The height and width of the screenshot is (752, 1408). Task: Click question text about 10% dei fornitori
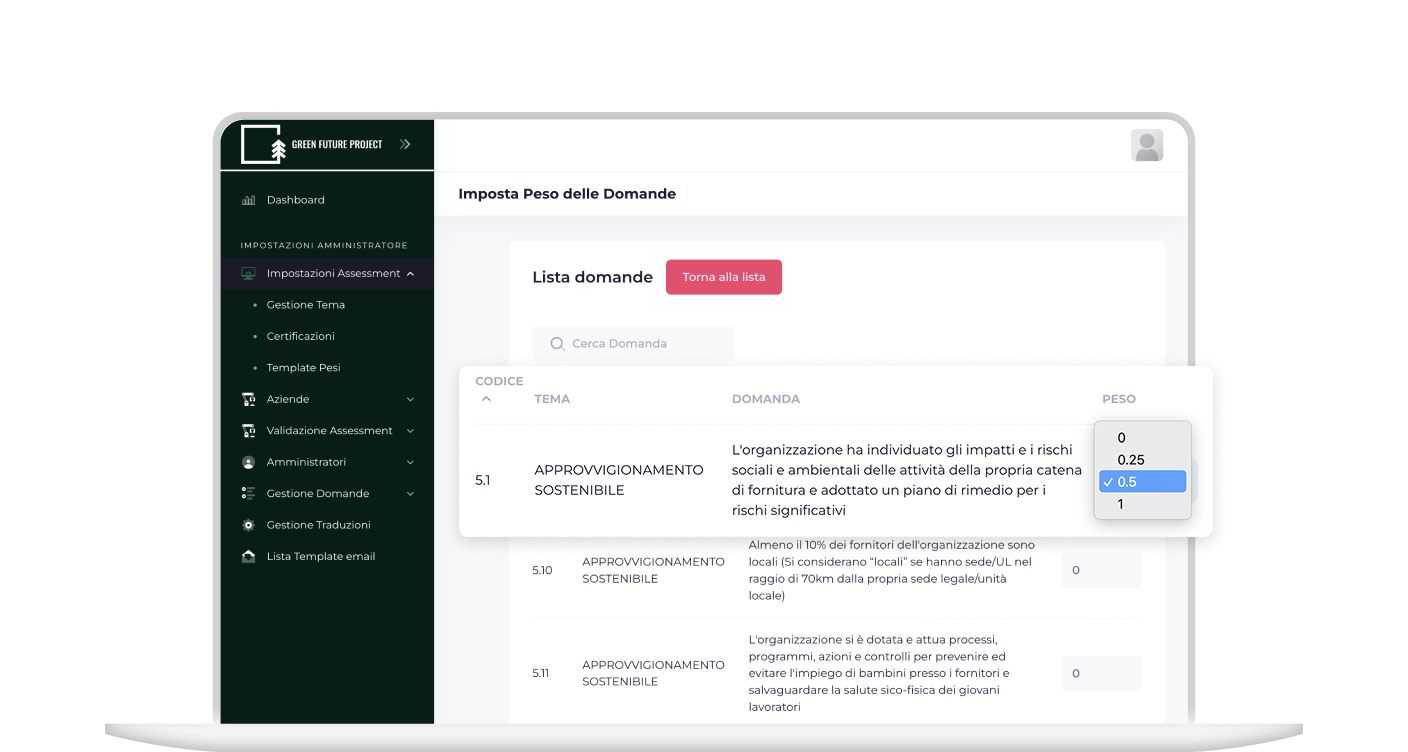[x=892, y=570]
